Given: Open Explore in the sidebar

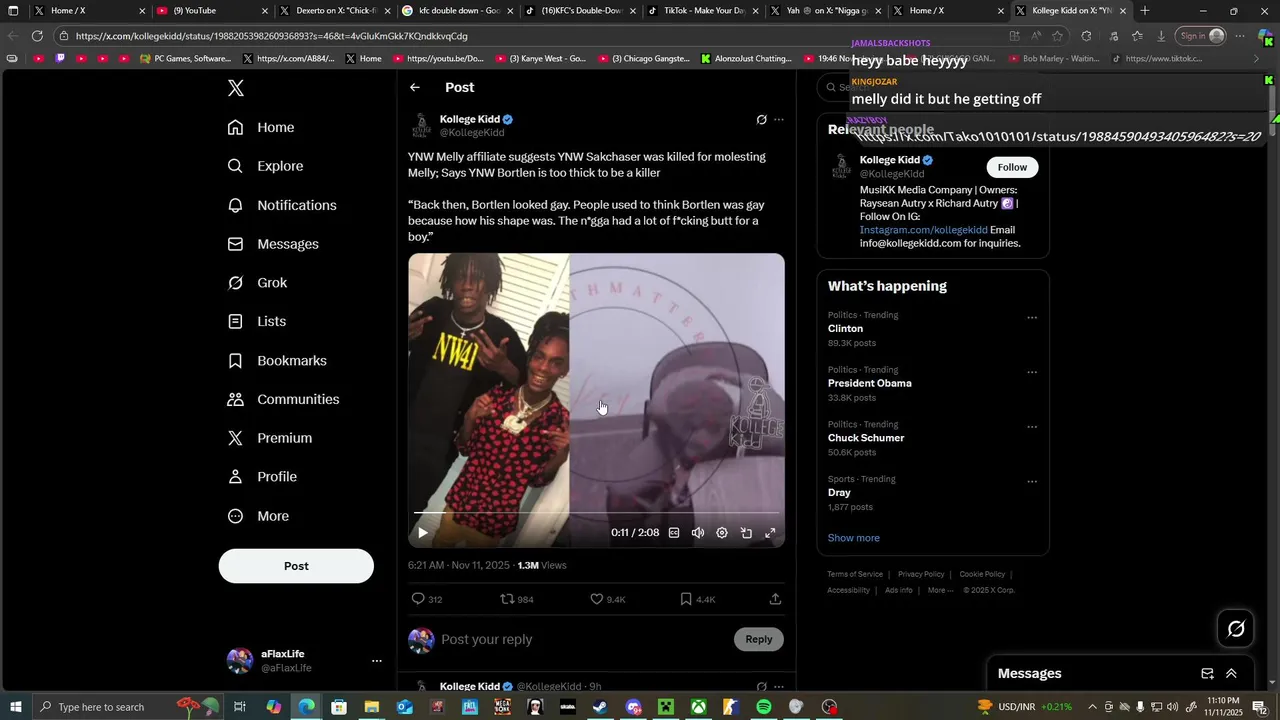Looking at the screenshot, I should pyautogui.click(x=265, y=166).
